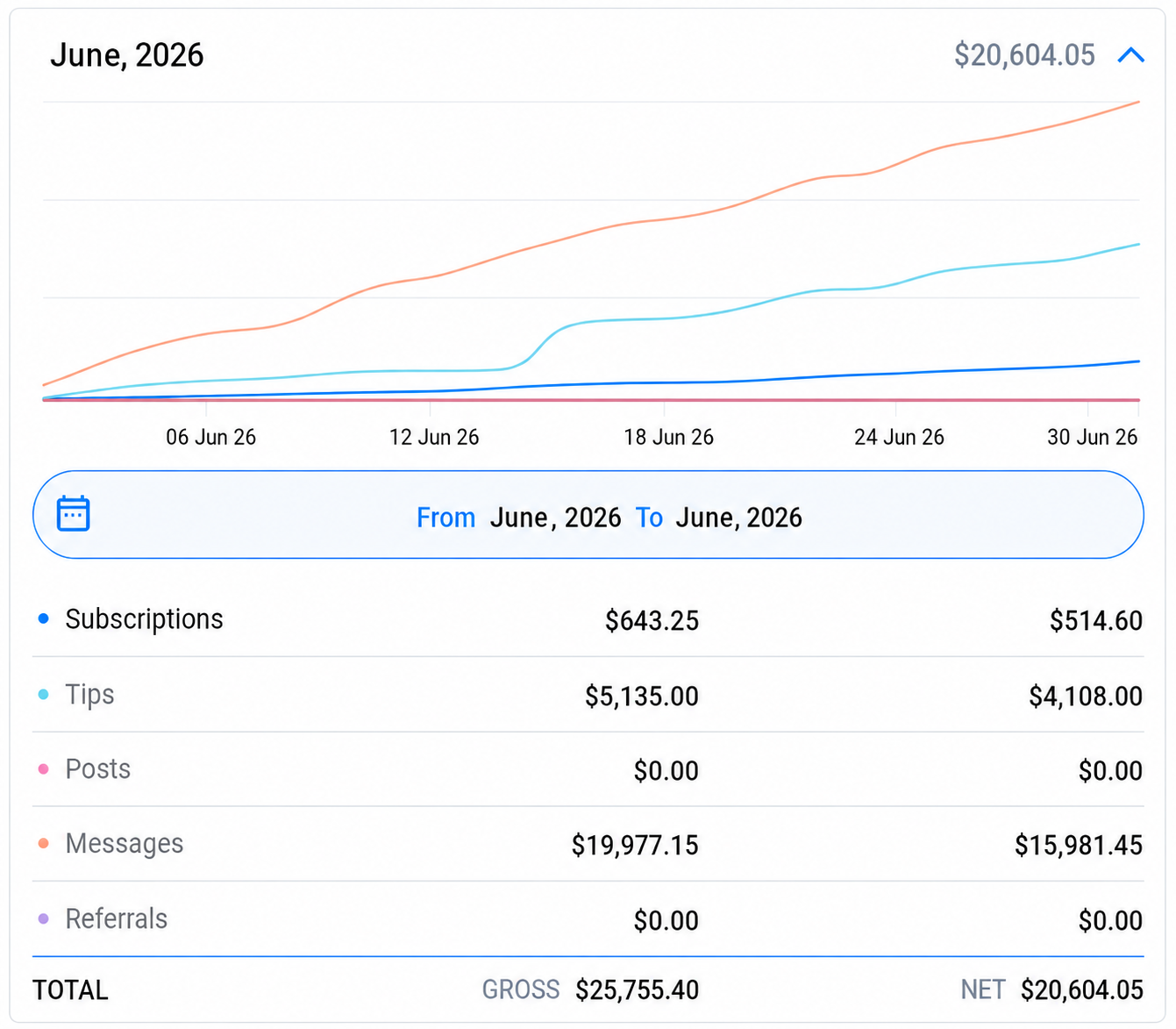The height and width of the screenshot is (1029, 1176).
Task: Click the NET label
Action: (983, 990)
